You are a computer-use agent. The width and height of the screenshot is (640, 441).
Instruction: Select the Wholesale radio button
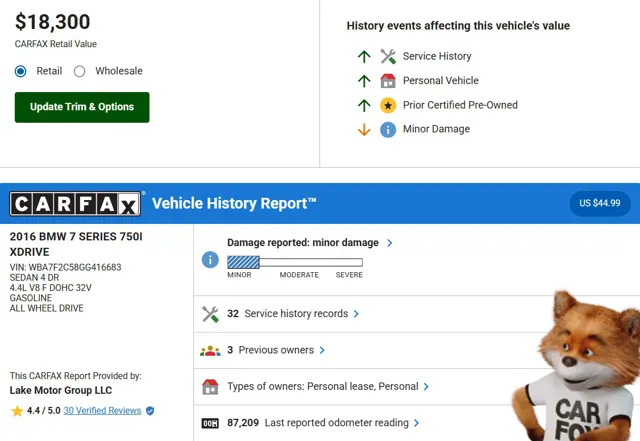click(80, 71)
